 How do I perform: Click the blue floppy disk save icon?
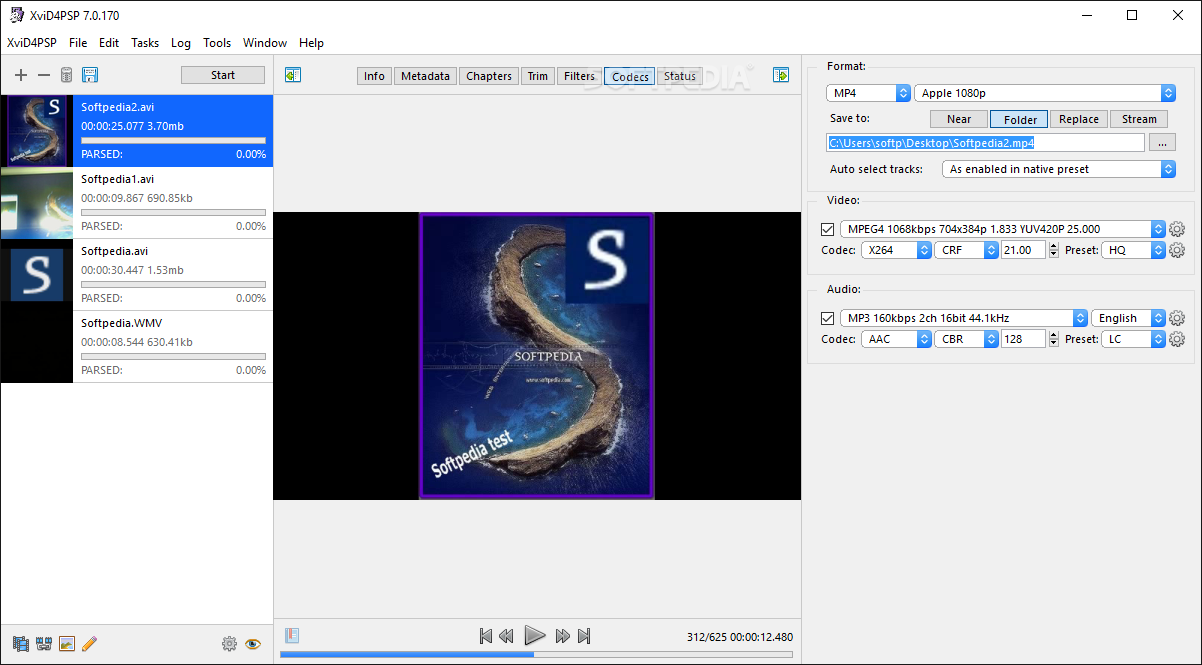(x=89, y=75)
